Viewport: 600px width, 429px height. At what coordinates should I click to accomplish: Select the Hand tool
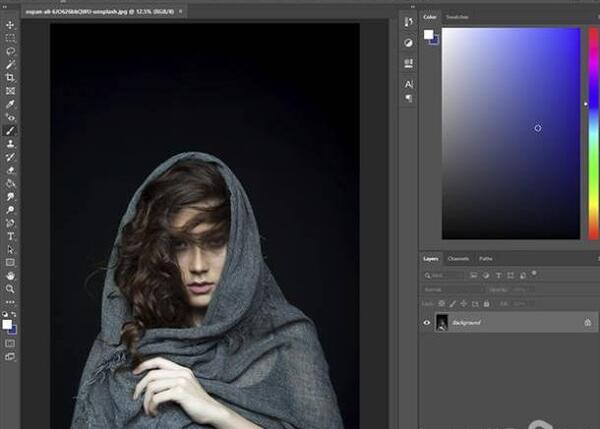pos(10,276)
